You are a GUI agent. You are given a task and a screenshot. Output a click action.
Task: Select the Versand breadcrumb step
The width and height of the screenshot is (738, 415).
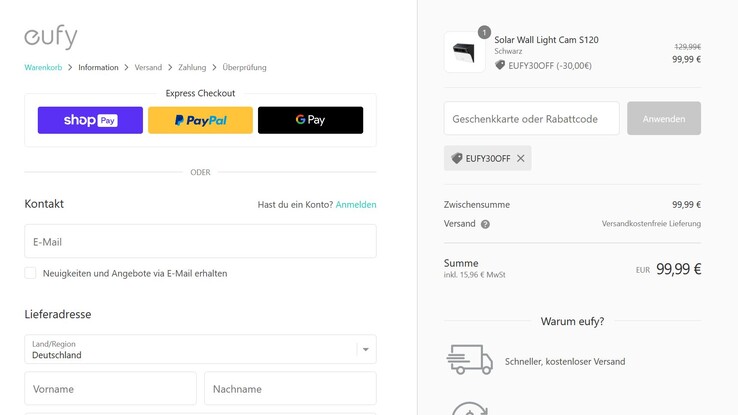coord(148,67)
